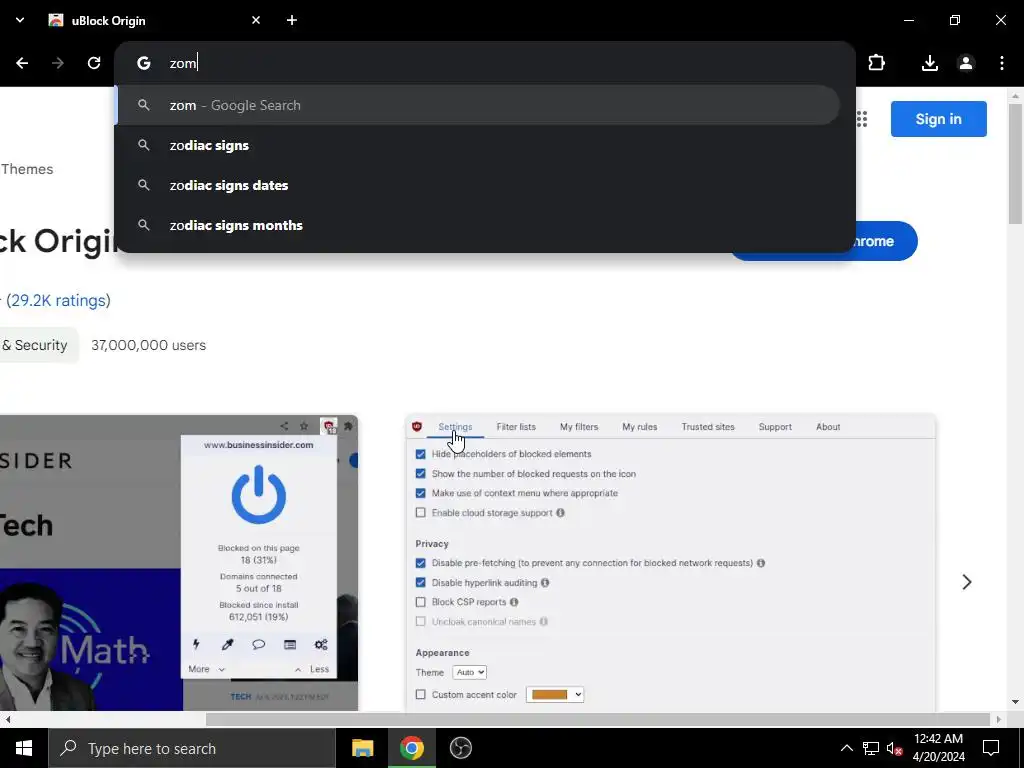The width and height of the screenshot is (1024, 768).
Task: Enable 'Block CSP reports' checkbox
Action: (x=421, y=602)
